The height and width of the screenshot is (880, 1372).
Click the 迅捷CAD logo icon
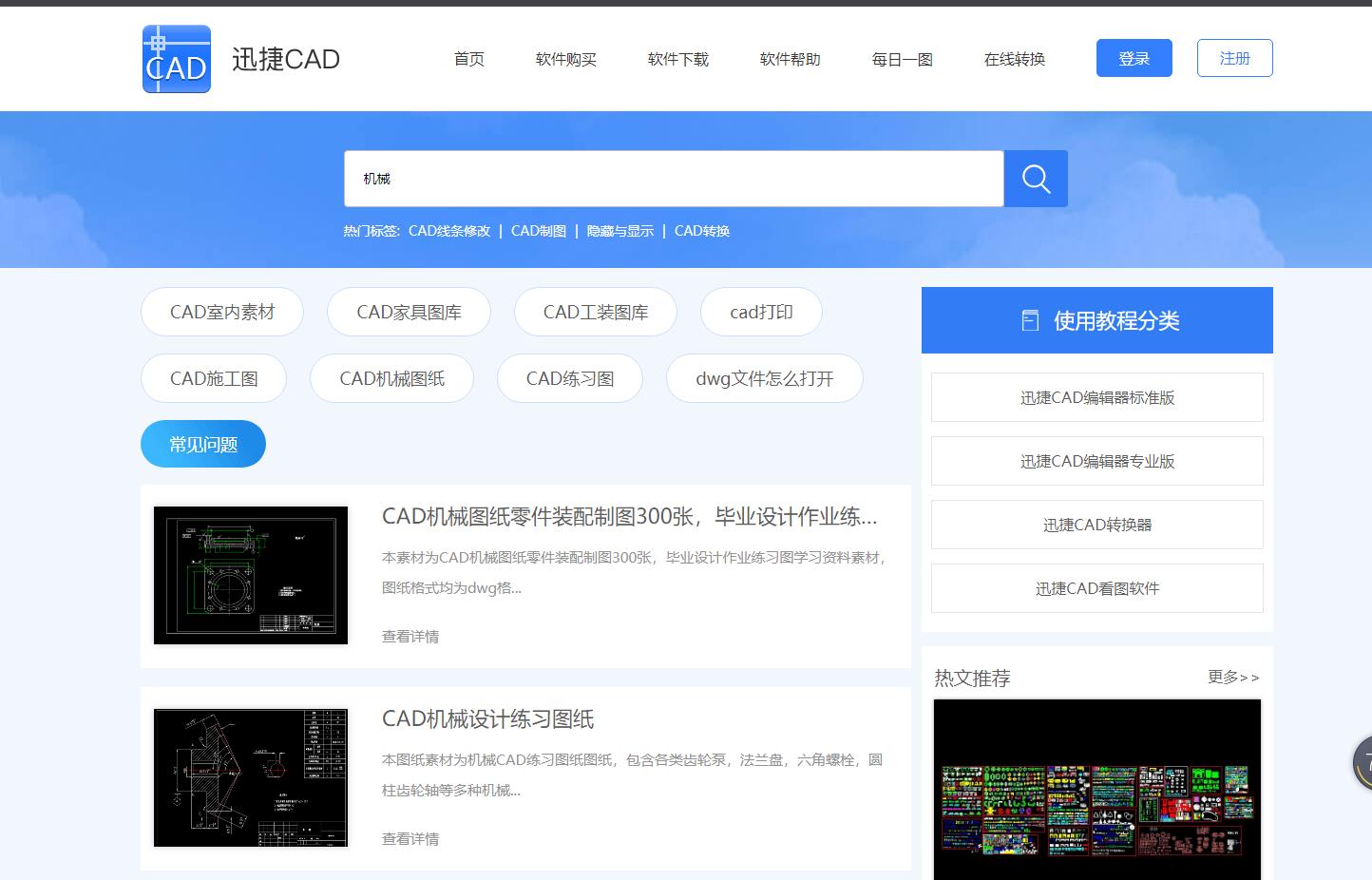pos(176,58)
